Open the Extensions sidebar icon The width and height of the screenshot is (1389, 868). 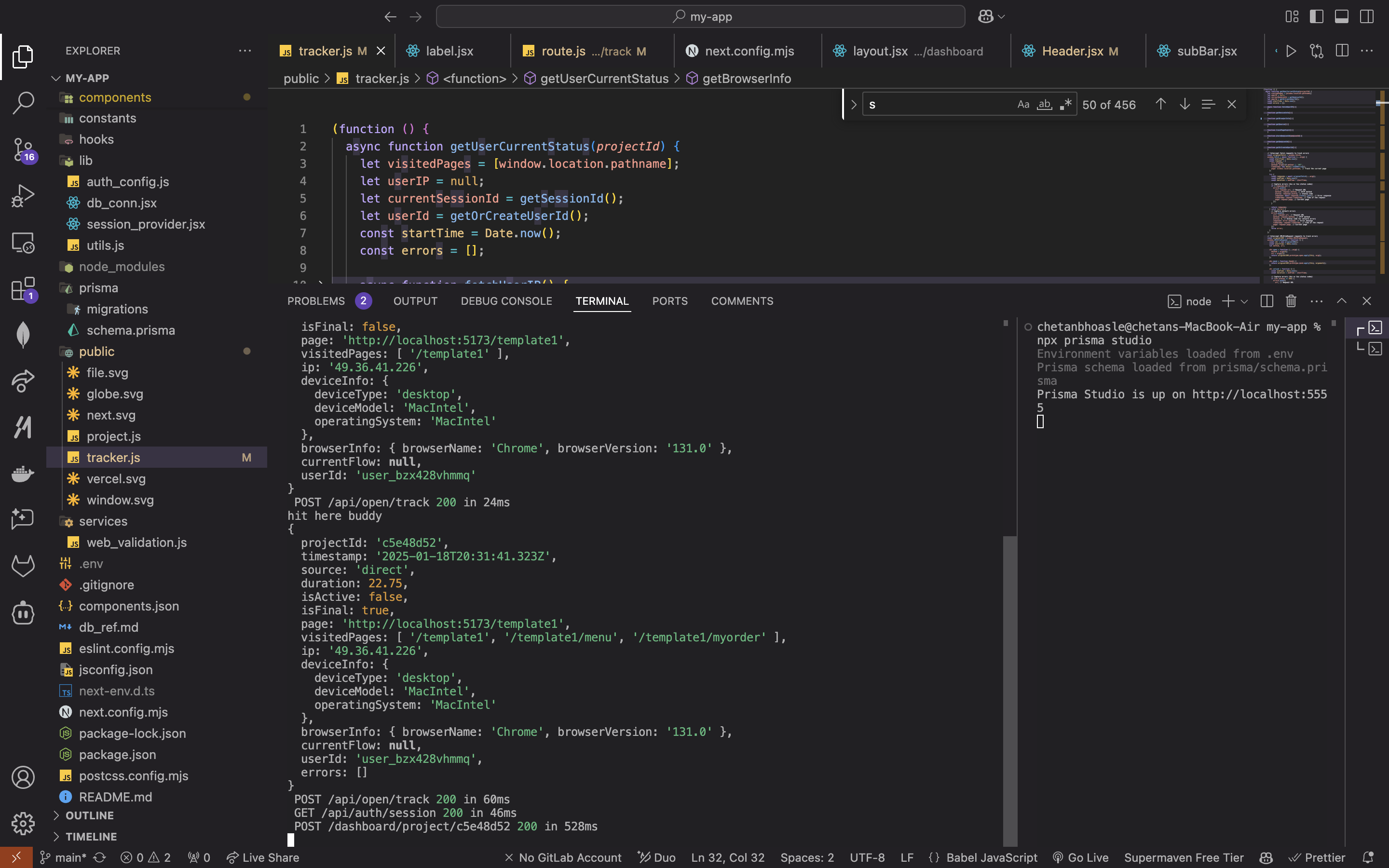pos(23,289)
